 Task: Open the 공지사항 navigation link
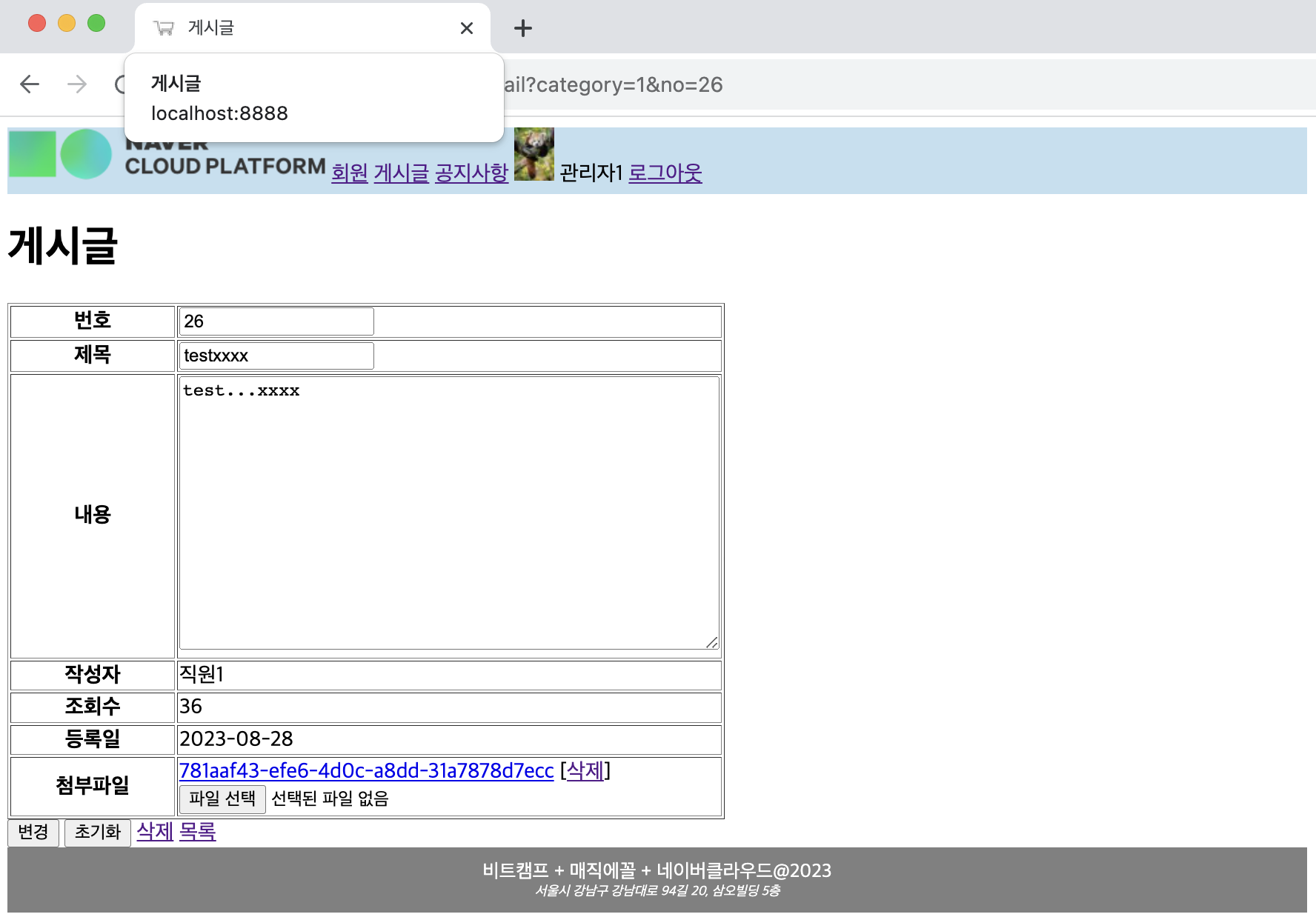tap(471, 173)
